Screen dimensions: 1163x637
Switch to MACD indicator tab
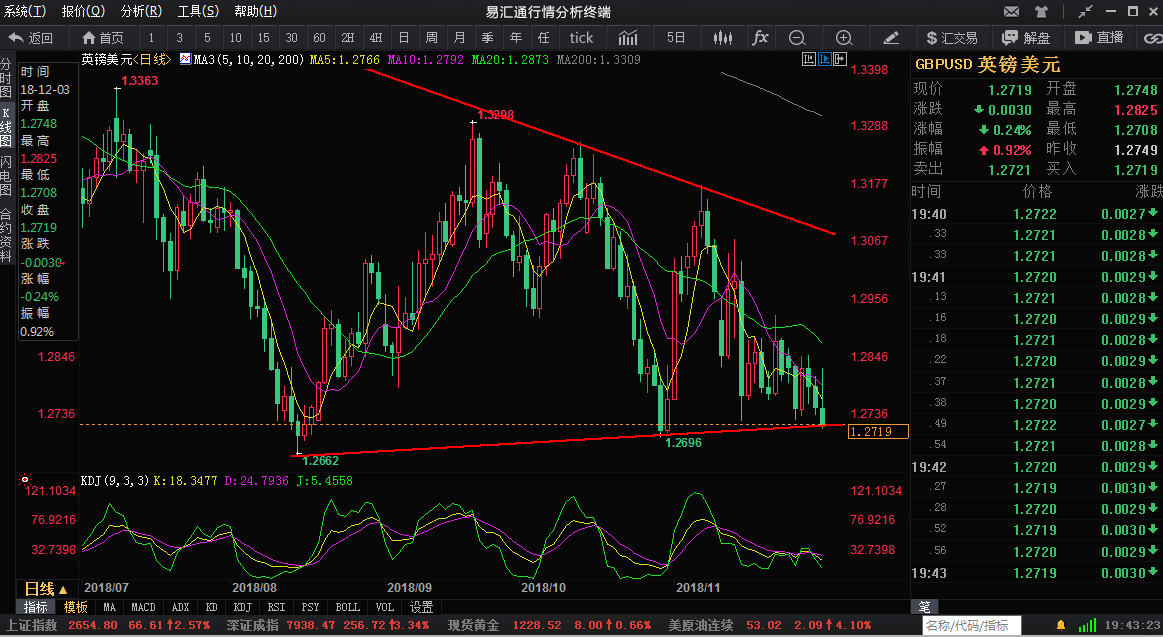point(143,607)
